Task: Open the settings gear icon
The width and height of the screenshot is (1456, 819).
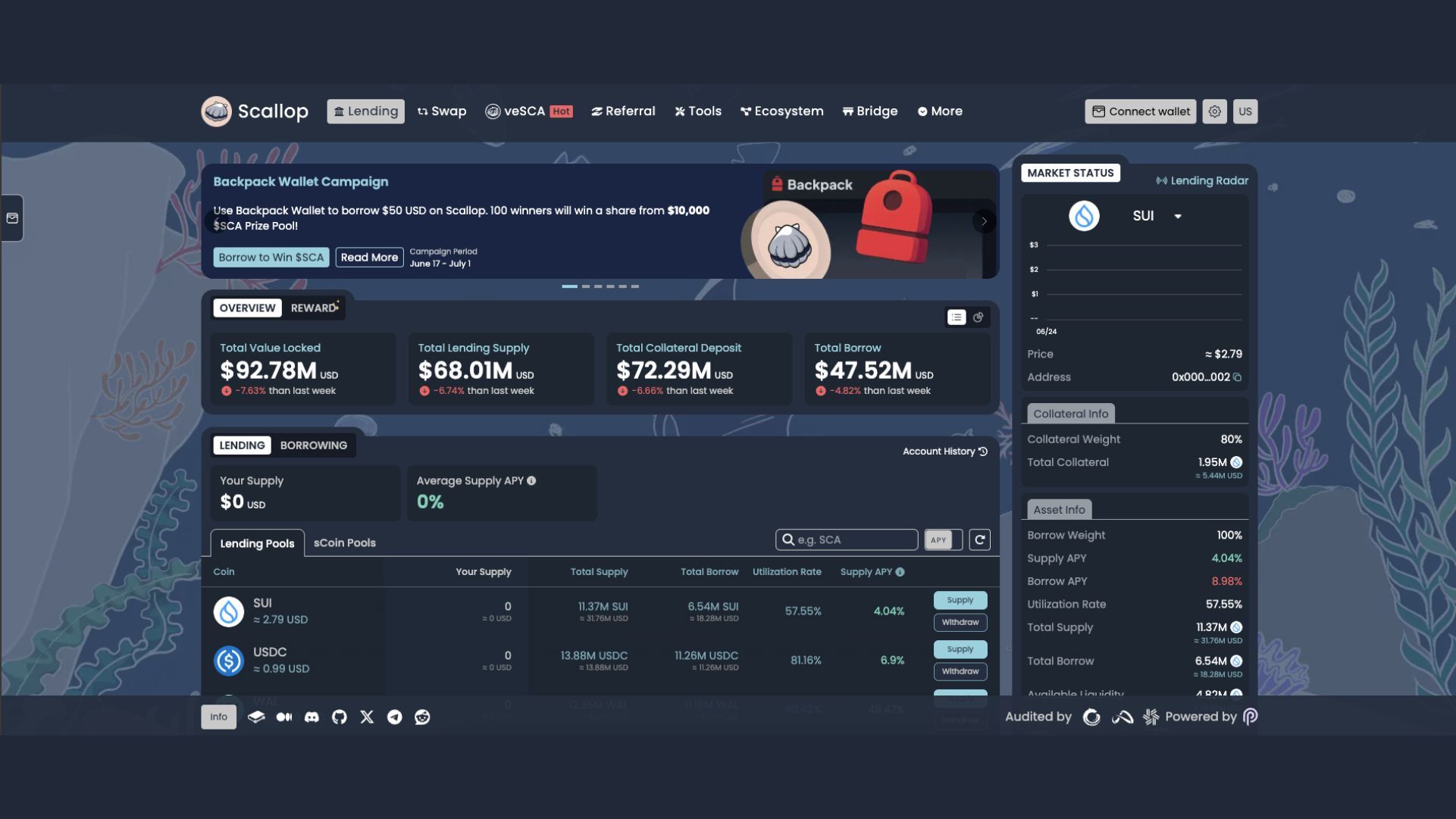Action: coord(1214,111)
